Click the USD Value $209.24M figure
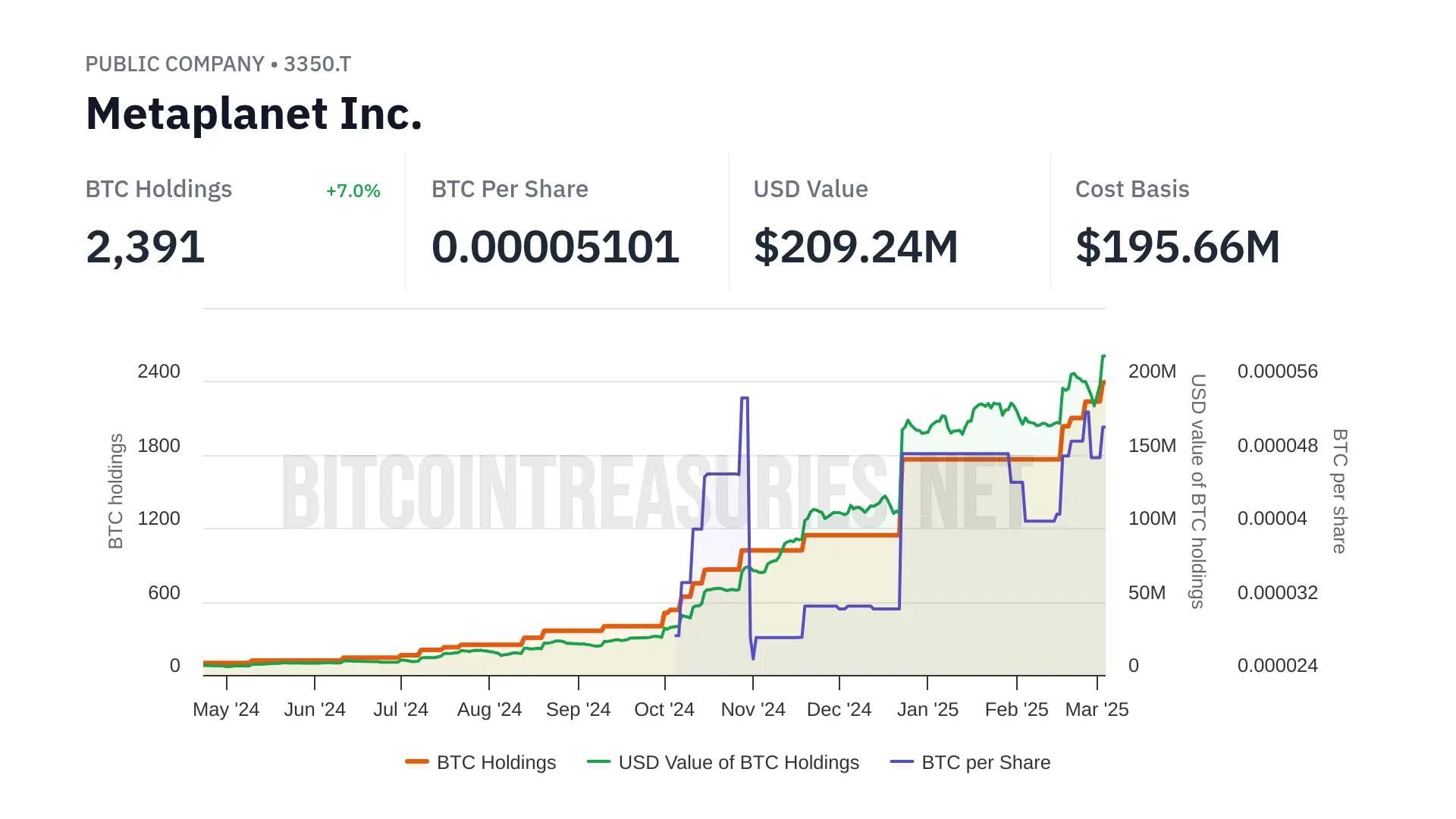Image resolution: width=1456 pixels, height=819 pixels. [x=855, y=247]
